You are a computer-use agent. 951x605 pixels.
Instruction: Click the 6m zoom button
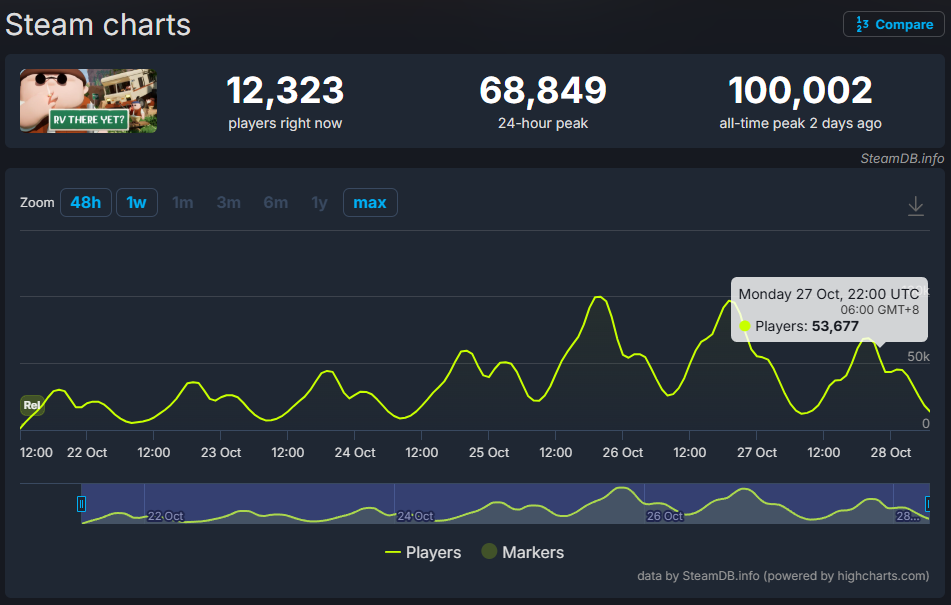pyautogui.click(x=276, y=203)
